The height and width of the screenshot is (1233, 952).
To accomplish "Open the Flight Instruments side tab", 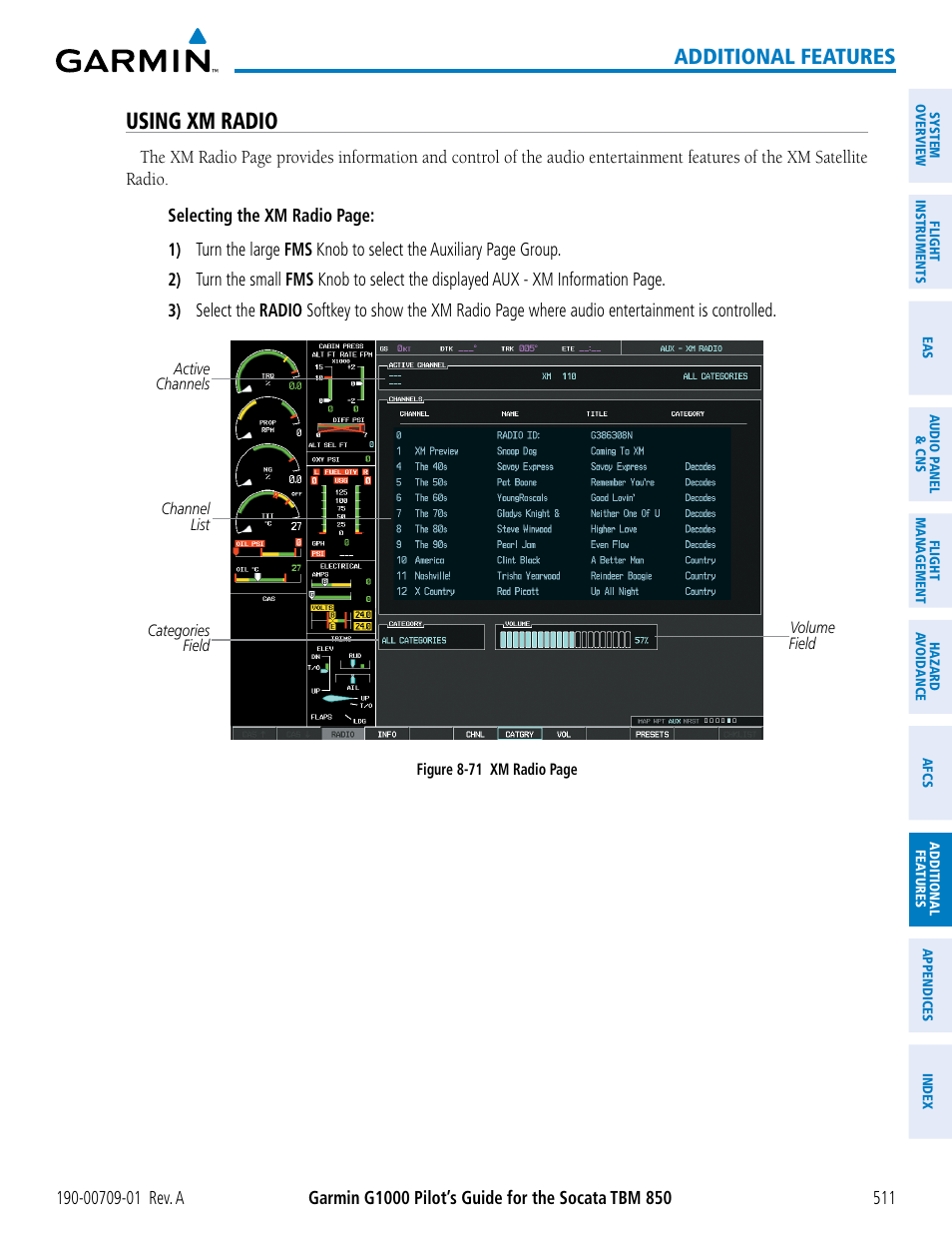I will pyautogui.click(x=930, y=242).
